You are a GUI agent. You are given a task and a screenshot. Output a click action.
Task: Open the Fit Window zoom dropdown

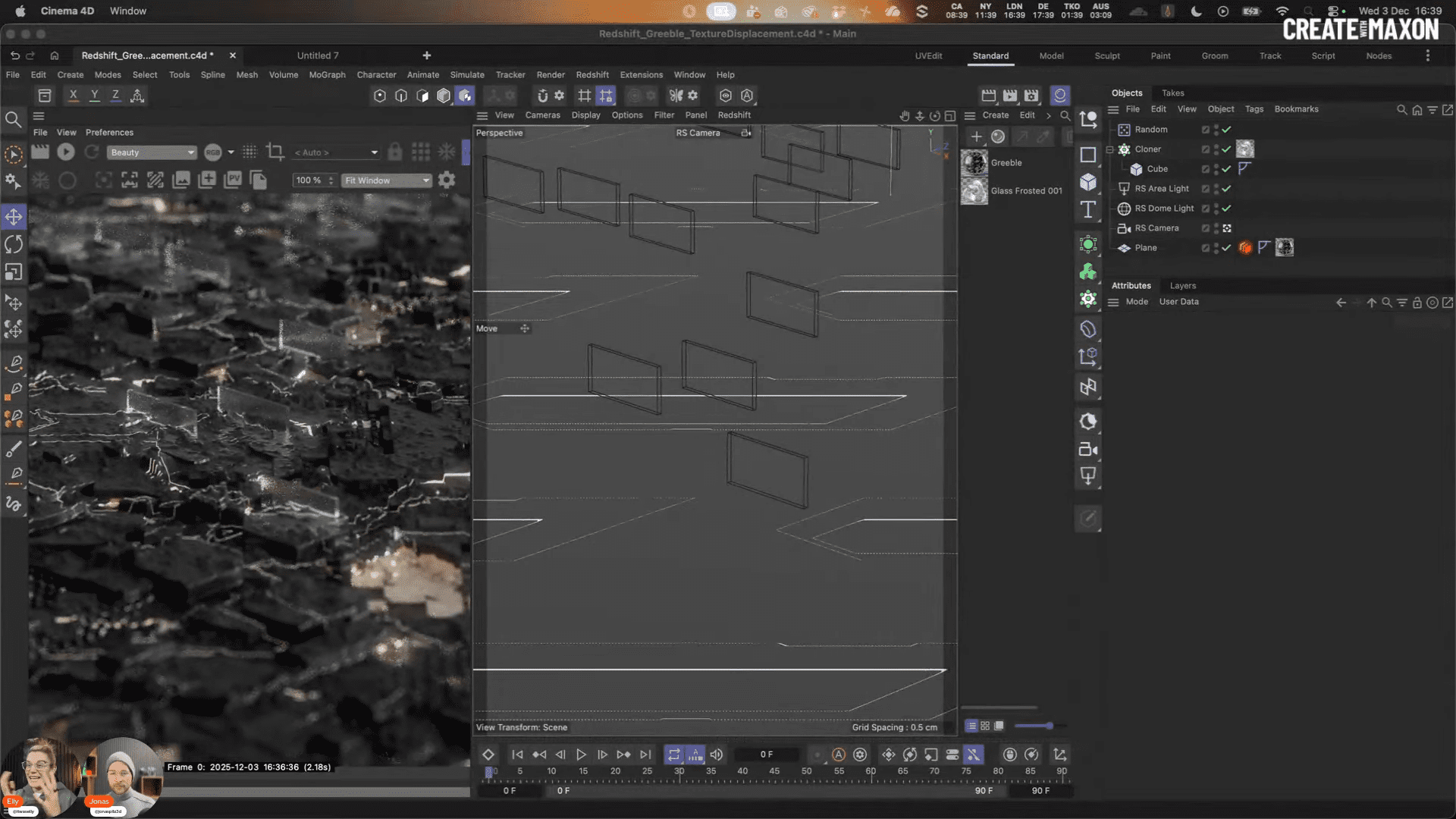tap(386, 180)
